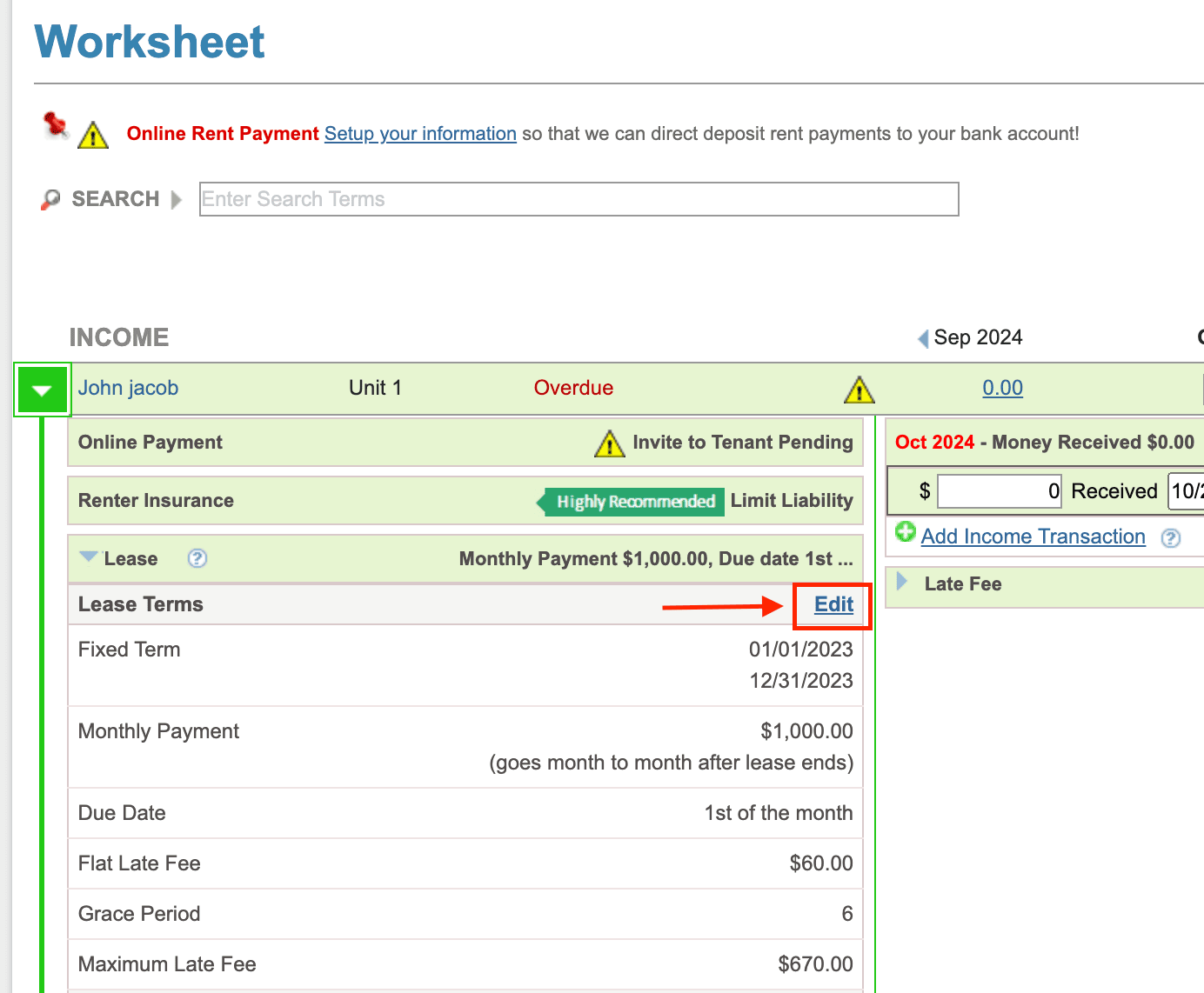
Task: Open help icon beside Add Income Transaction
Action: pos(1171,538)
